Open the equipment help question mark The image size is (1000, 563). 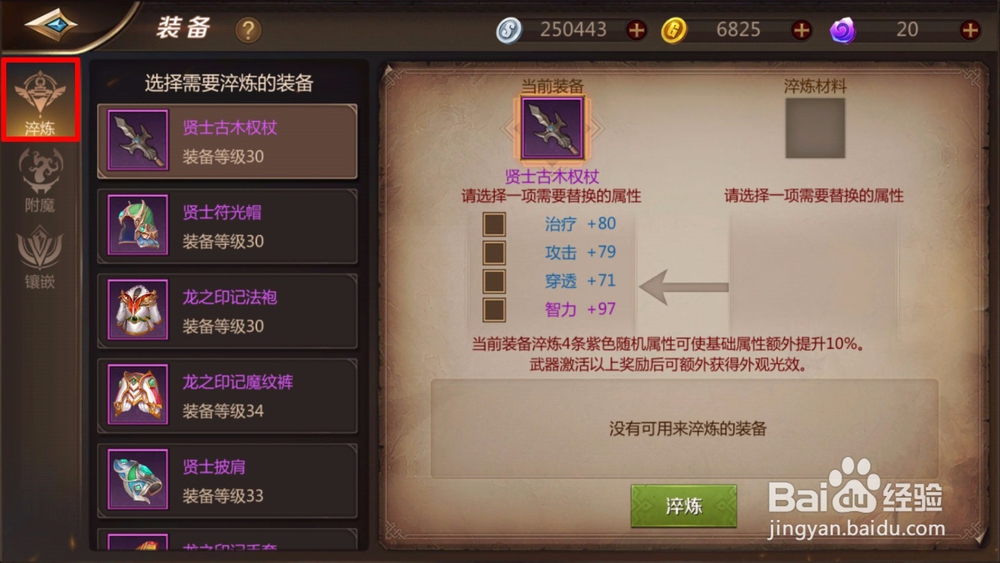coord(248,30)
